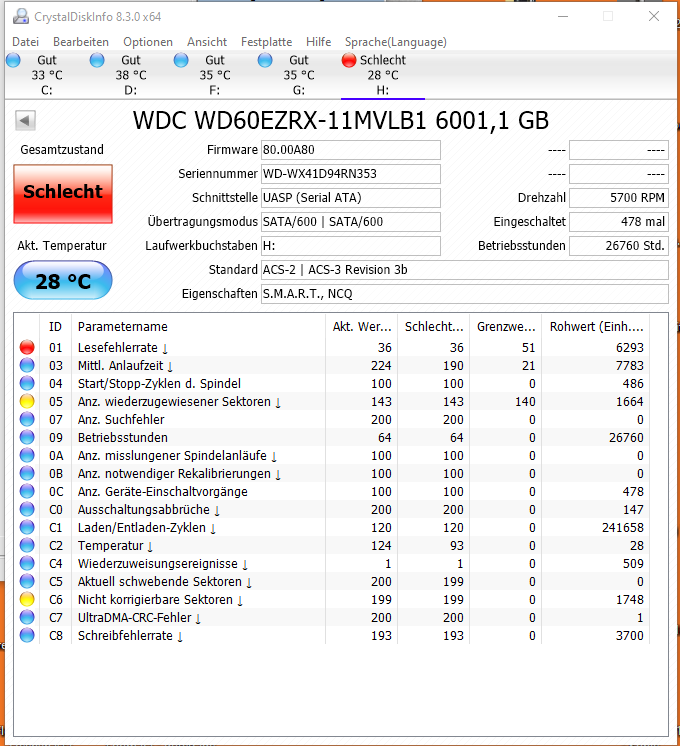This screenshot has width=680, height=746.
Task: Click raw value 241658 in Laden/Entladen row
Action: click(x=622, y=528)
